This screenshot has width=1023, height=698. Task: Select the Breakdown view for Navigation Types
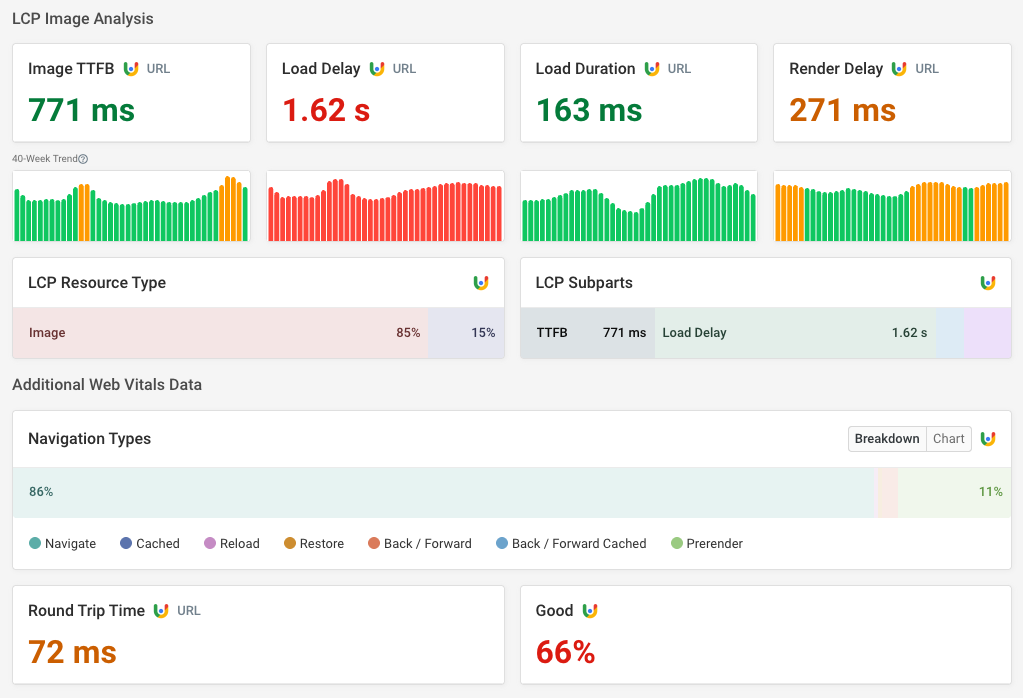coord(887,439)
